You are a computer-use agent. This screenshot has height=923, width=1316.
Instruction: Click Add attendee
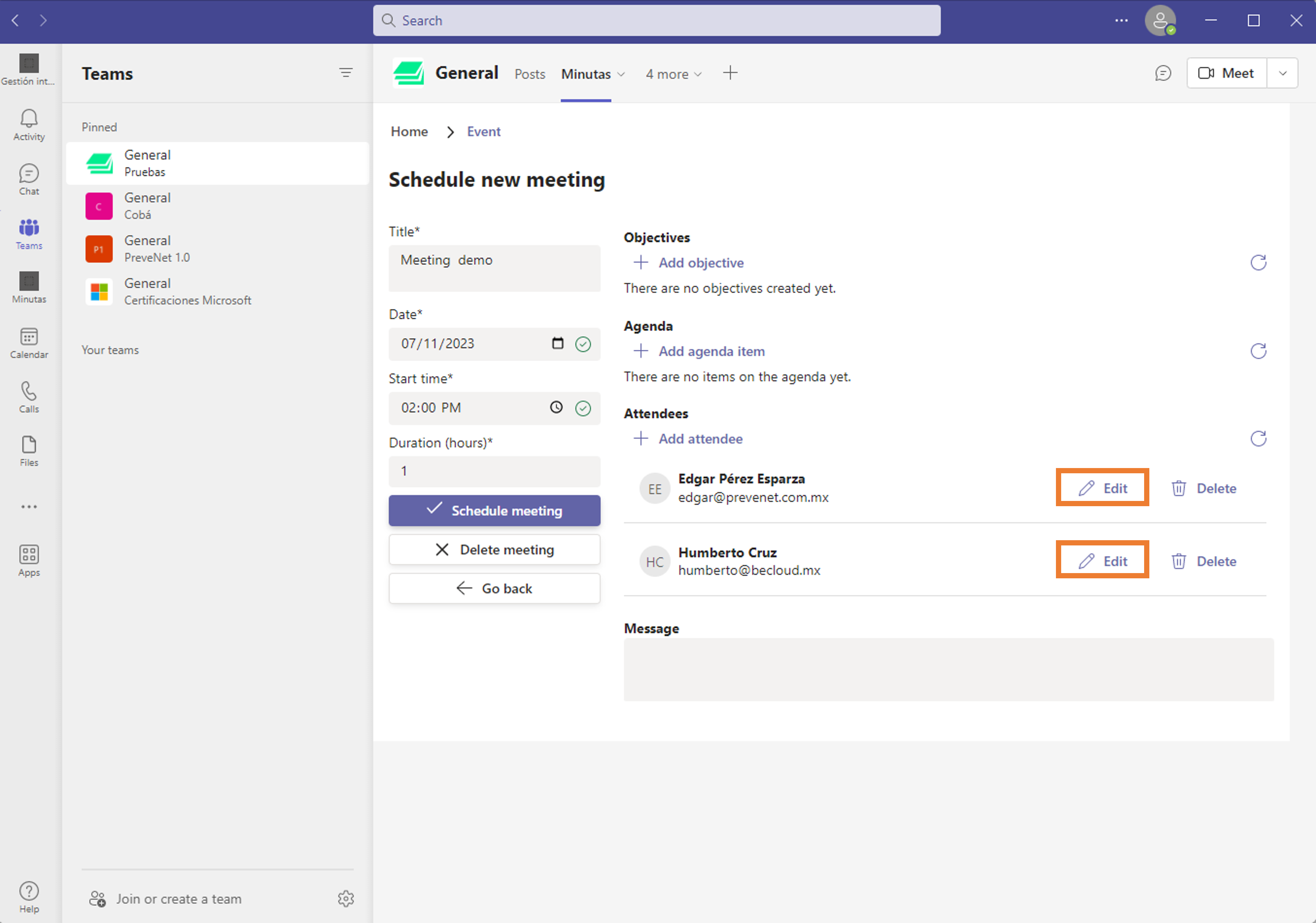tap(688, 439)
